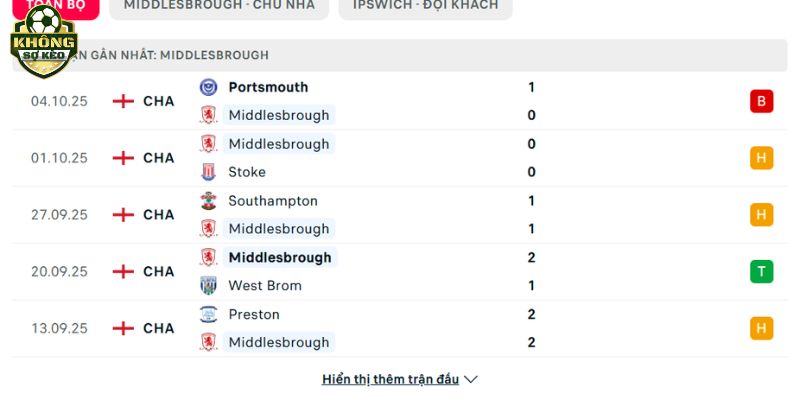Switch to the Middlesbrough - Chủ Nhà tab
Screen dimensions: 800x400
(x=219, y=5)
